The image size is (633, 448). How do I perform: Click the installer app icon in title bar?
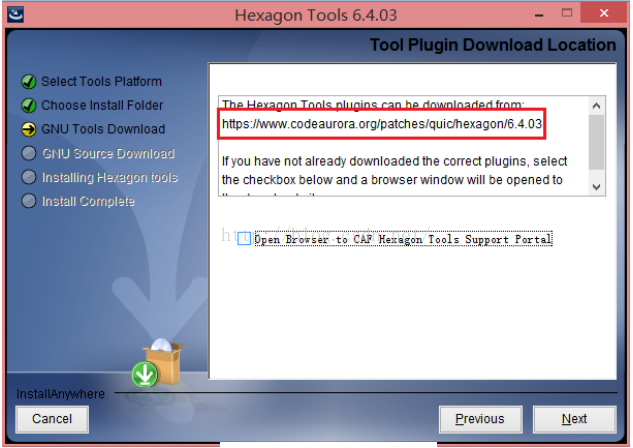tap(16, 15)
